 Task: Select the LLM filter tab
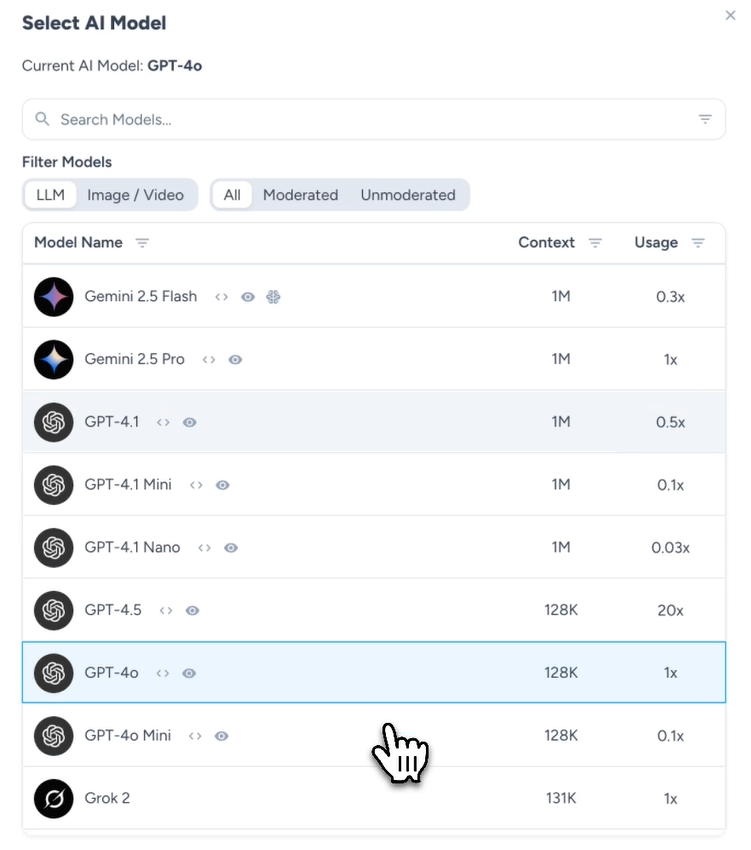[50, 195]
